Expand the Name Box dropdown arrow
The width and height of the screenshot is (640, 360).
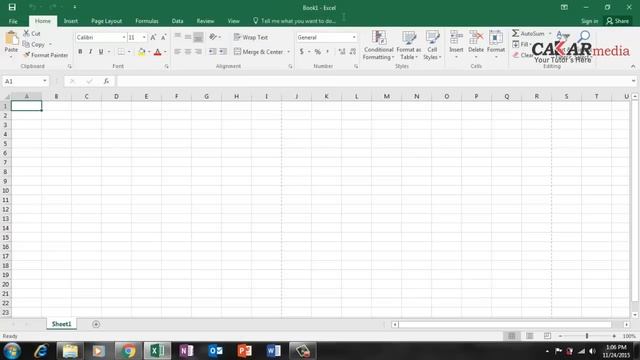pyautogui.click(x=44, y=81)
